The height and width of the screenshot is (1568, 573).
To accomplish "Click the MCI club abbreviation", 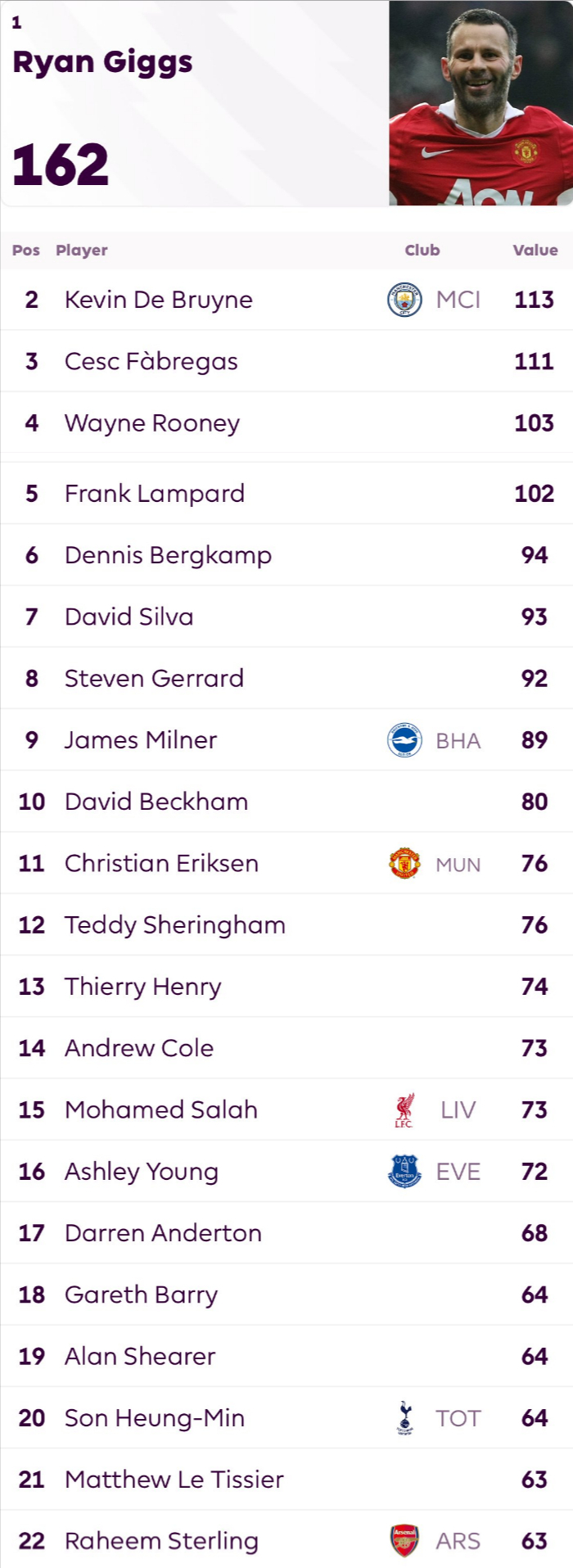I will point(458,300).
